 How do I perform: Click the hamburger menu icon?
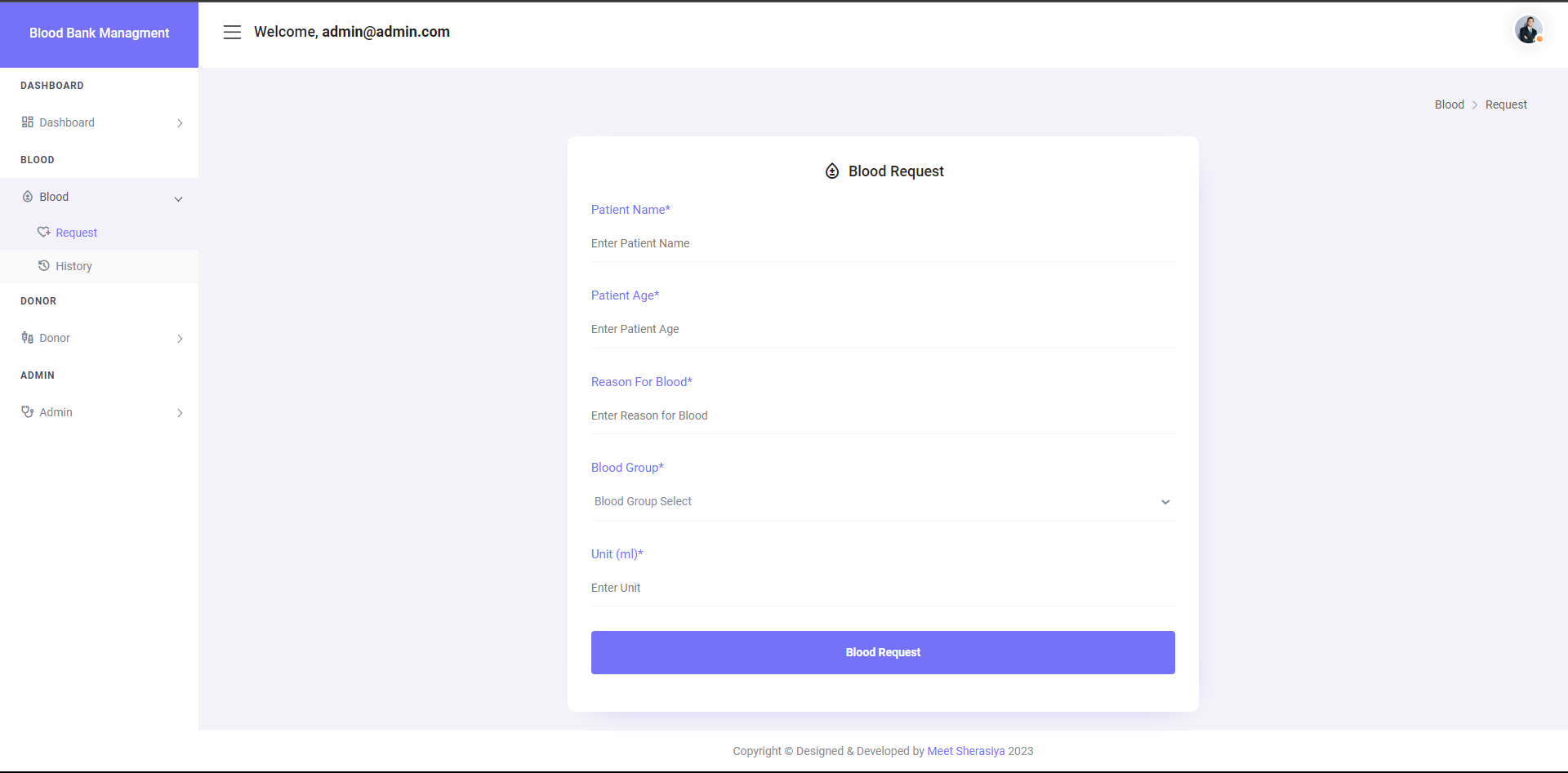[232, 32]
